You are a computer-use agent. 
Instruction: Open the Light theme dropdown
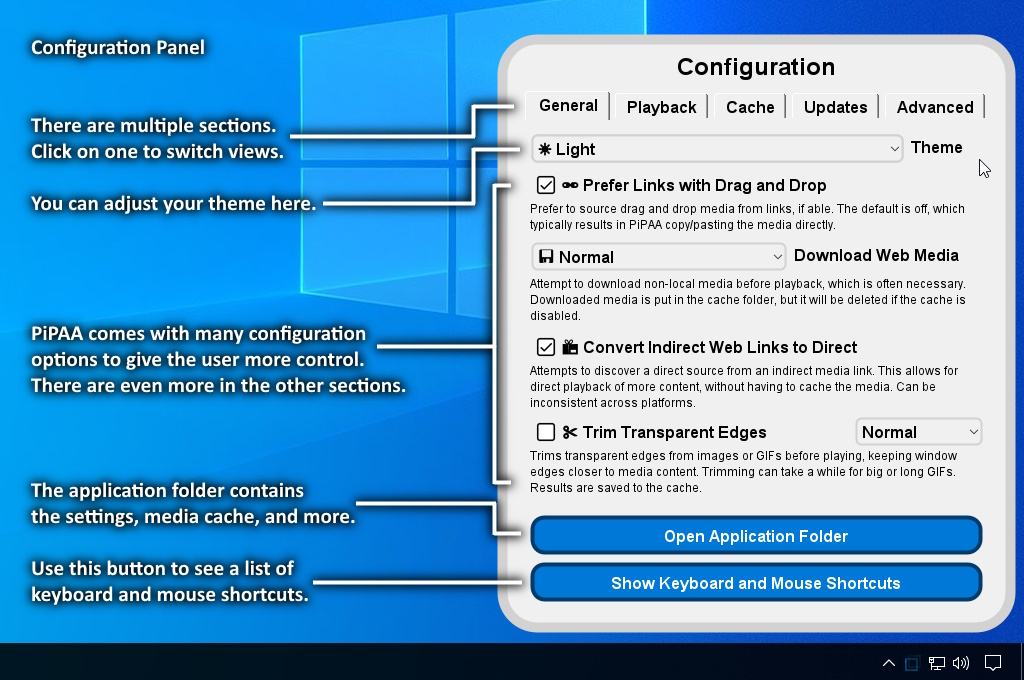coord(717,149)
